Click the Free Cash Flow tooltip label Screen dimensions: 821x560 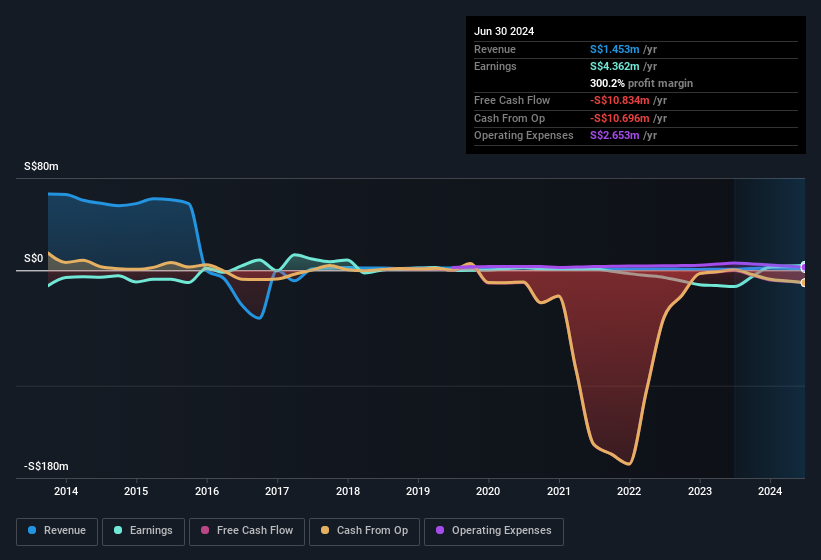[512, 100]
